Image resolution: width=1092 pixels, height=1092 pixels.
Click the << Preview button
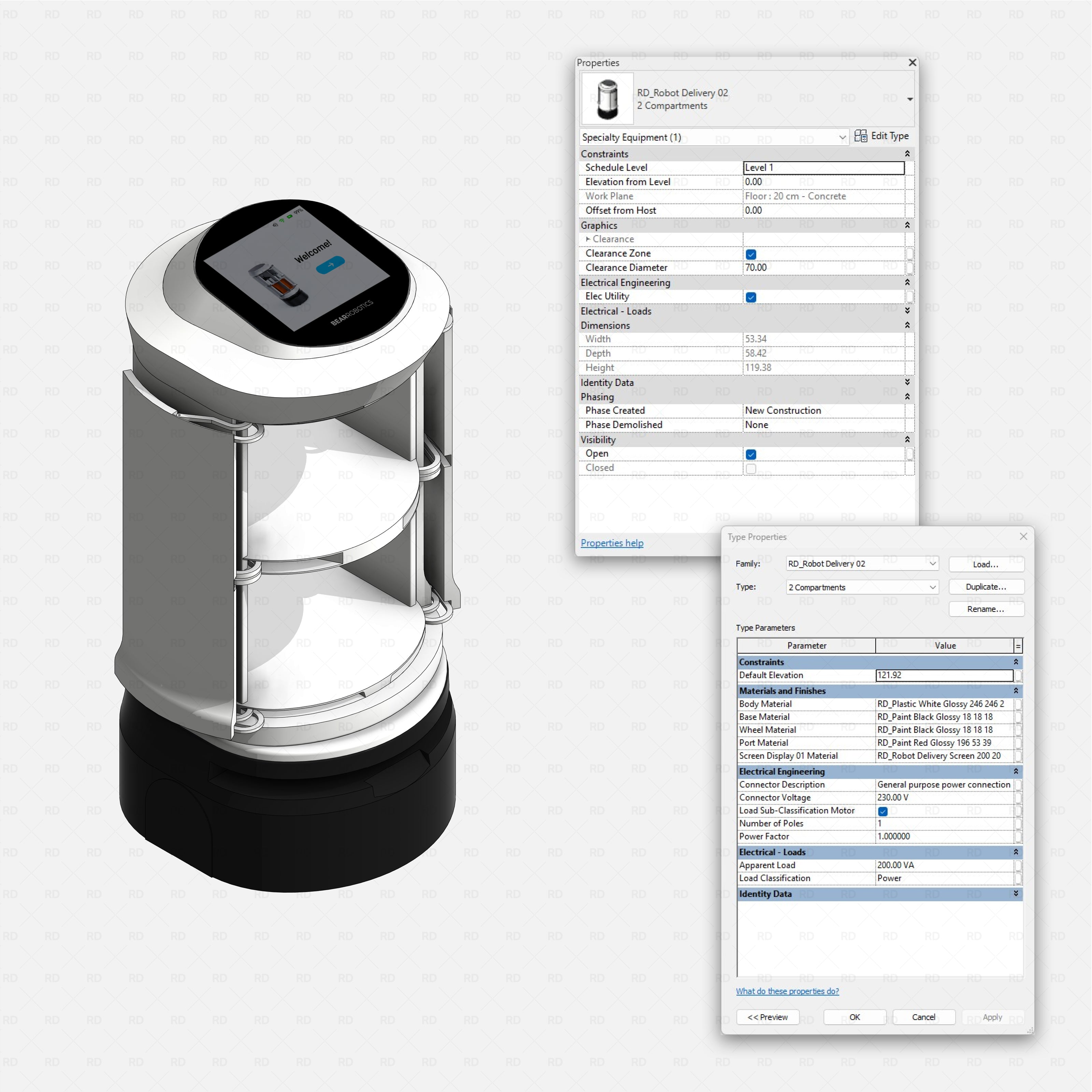coord(767,1017)
